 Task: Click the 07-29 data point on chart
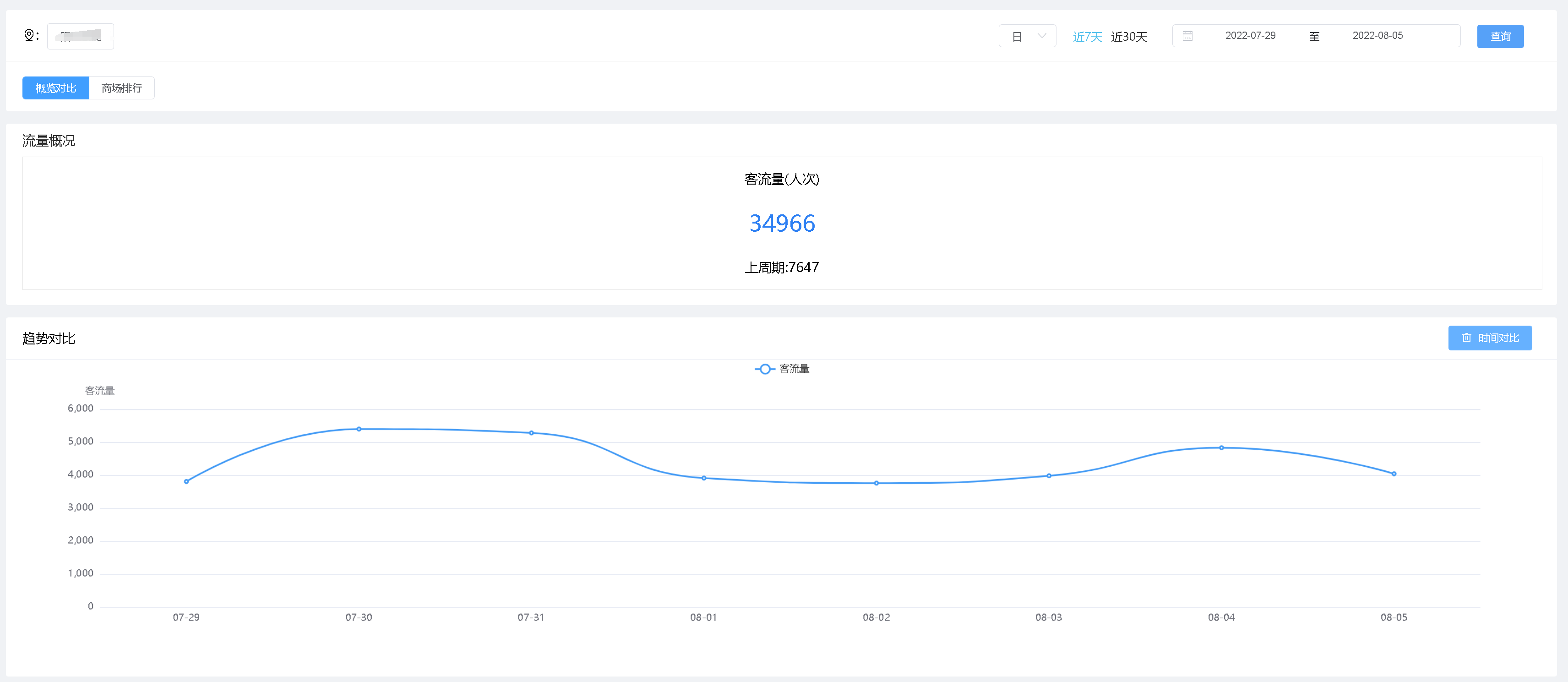[186, 482]
